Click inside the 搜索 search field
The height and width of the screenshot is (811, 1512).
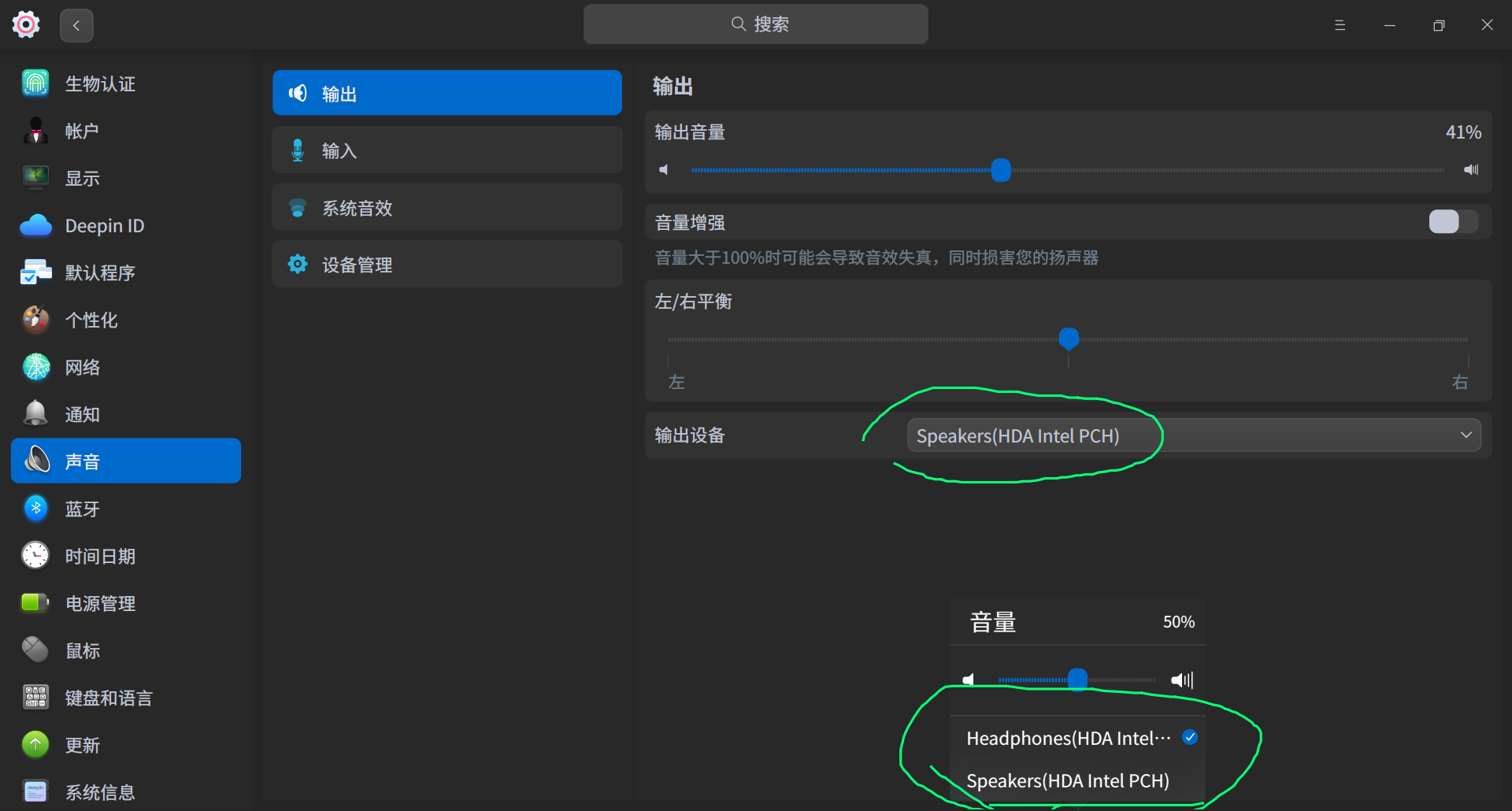(x=755, y=24)
